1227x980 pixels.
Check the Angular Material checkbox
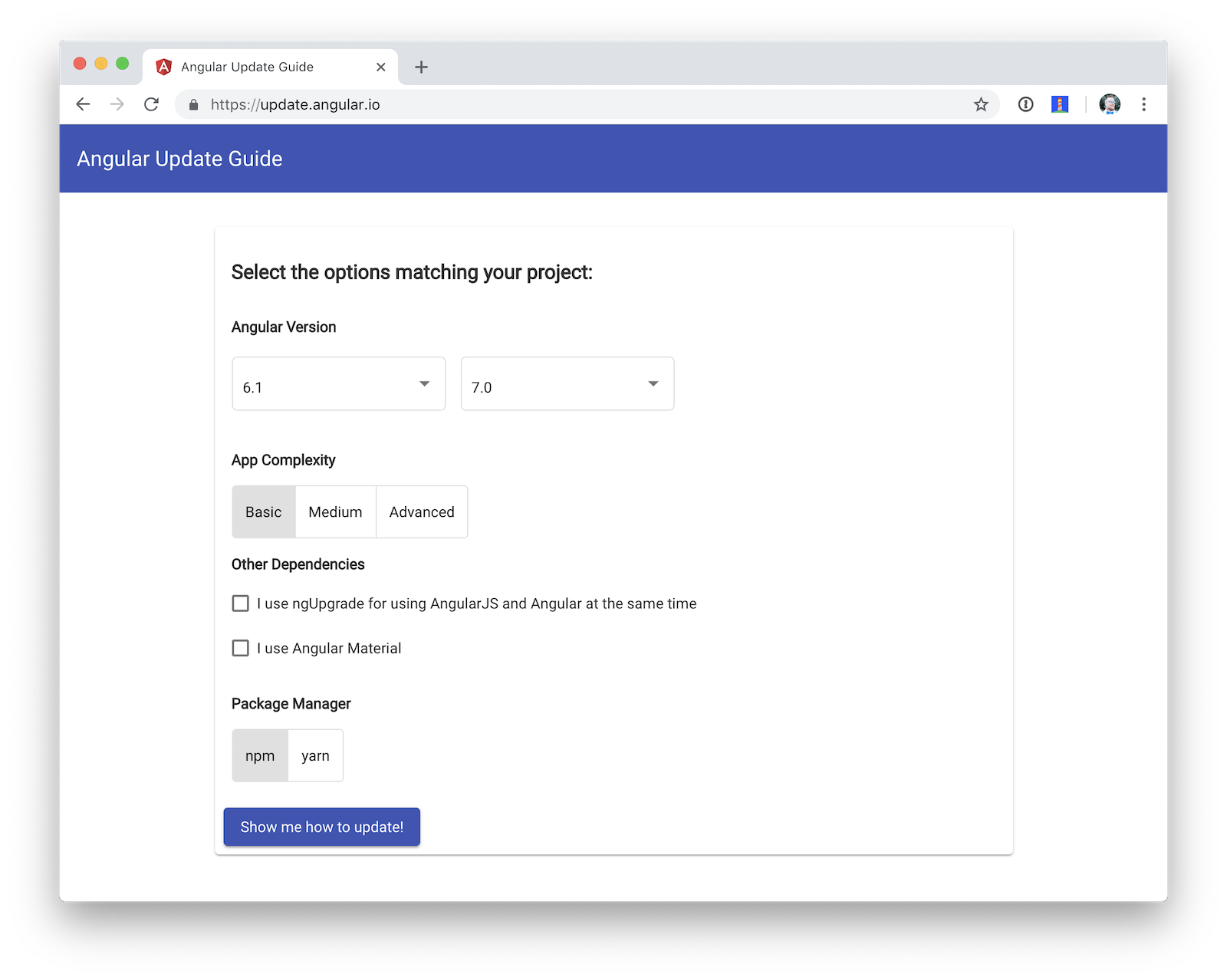click(241, 648)
